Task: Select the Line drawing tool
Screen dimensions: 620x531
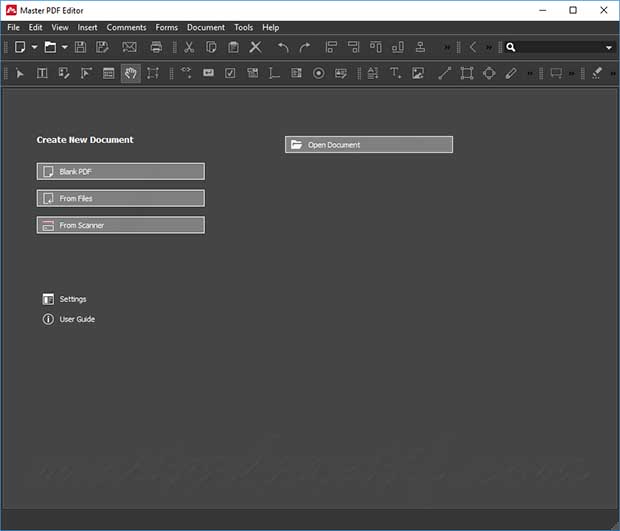Action: (x=444, y=74)
